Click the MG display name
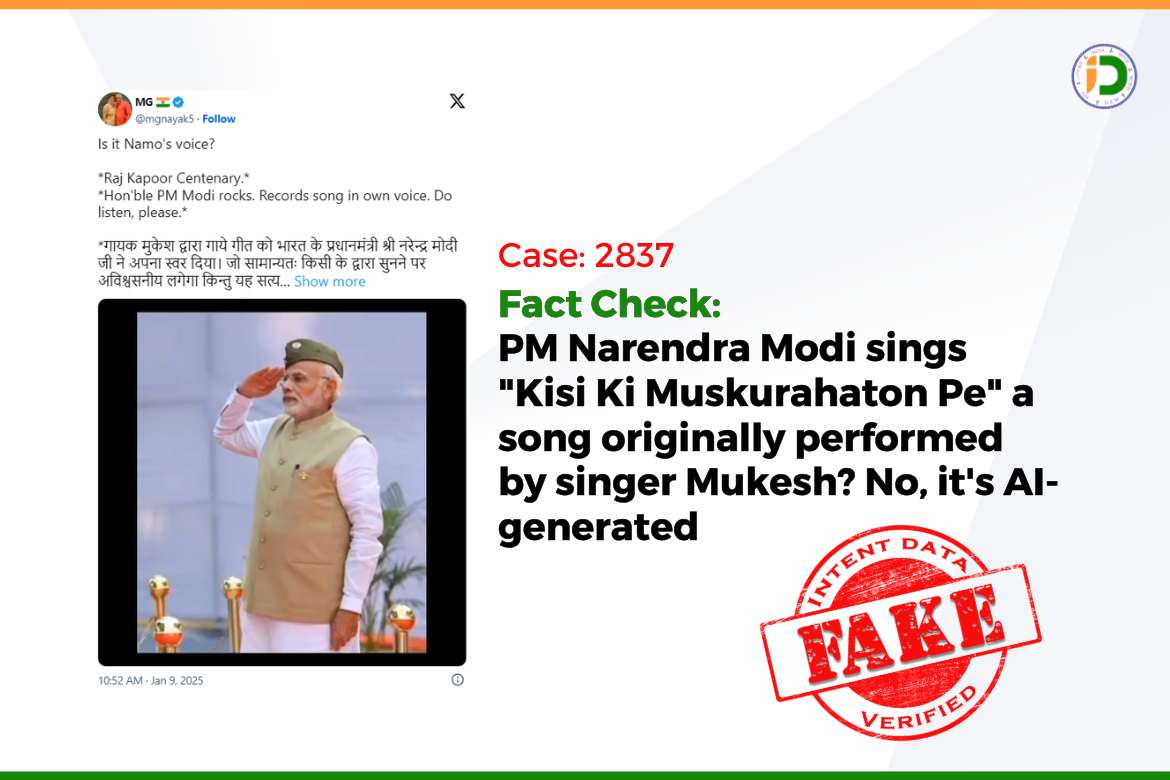Screen dimensions: 1170x780 click(x=144, y=102)
